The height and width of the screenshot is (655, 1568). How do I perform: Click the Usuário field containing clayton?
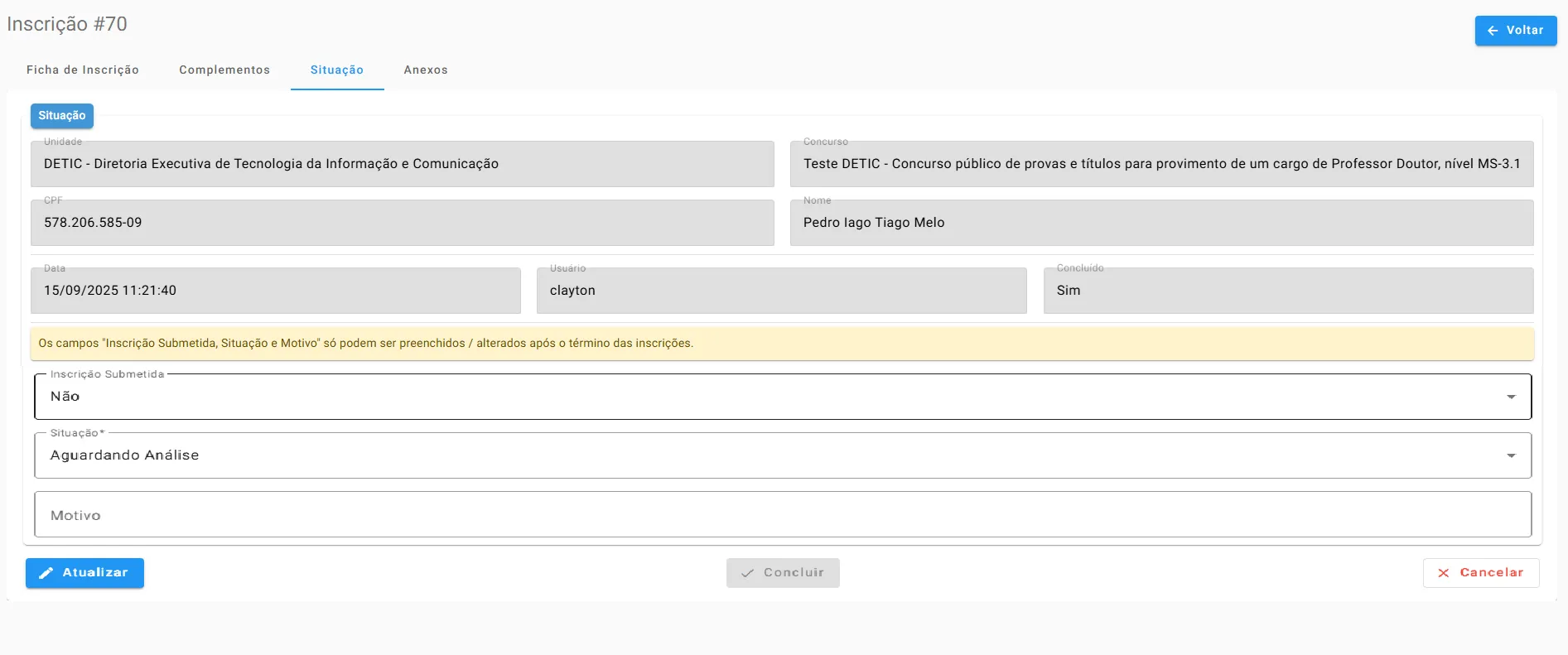click(781, 291)
